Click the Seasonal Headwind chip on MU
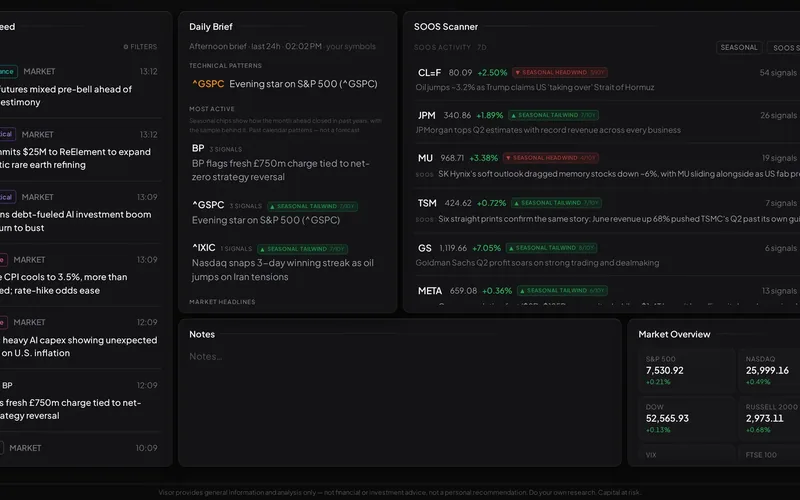 click(x=551, y=158)
